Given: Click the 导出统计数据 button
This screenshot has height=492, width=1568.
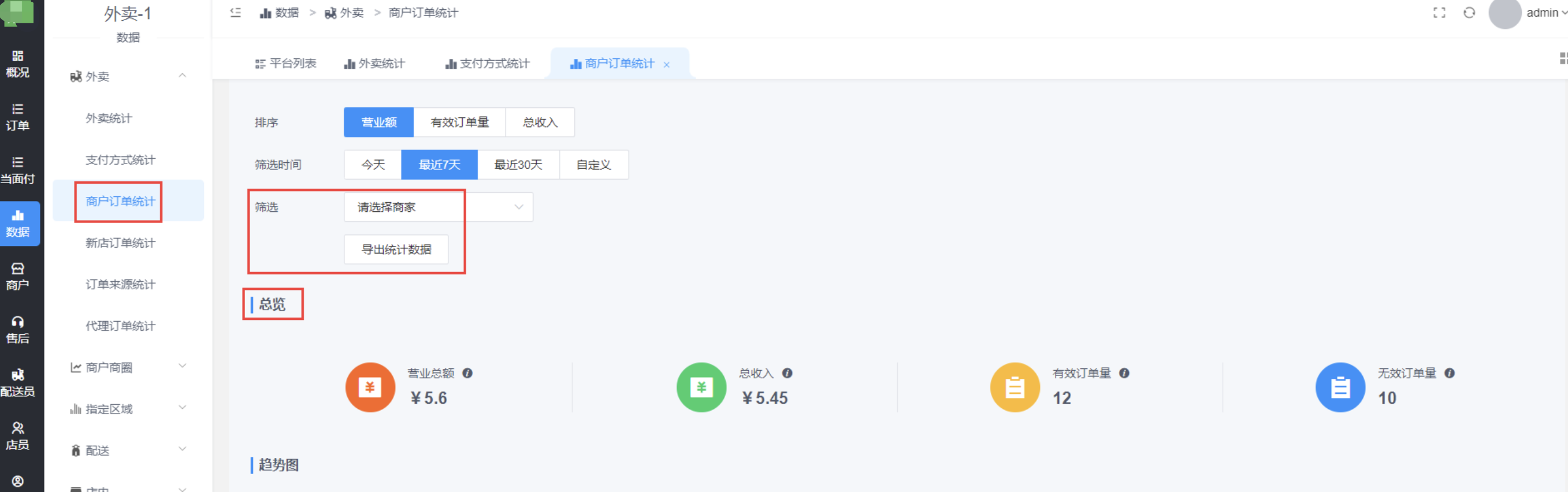Looking at the screenshot, I should (396, 249).
